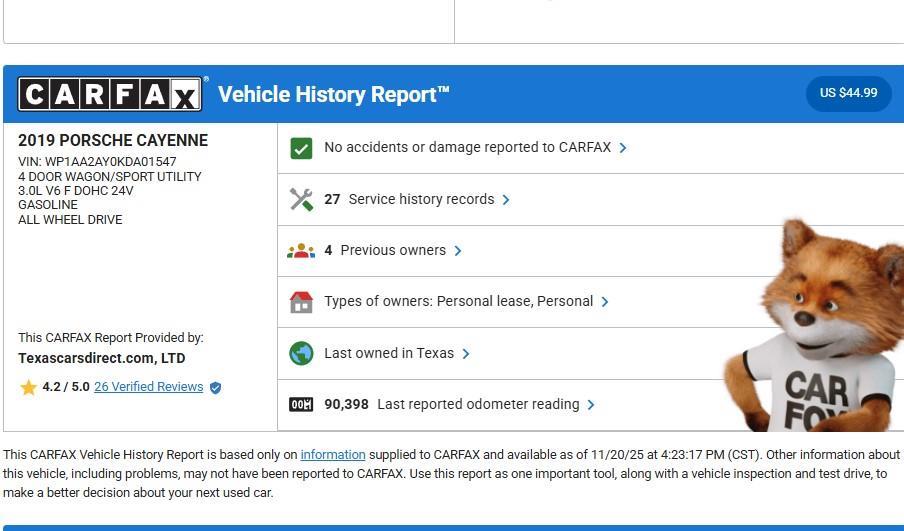Viewport: 904px width, 531px height.
Task: Expand the service history records chevron
Action: [506, 200]
